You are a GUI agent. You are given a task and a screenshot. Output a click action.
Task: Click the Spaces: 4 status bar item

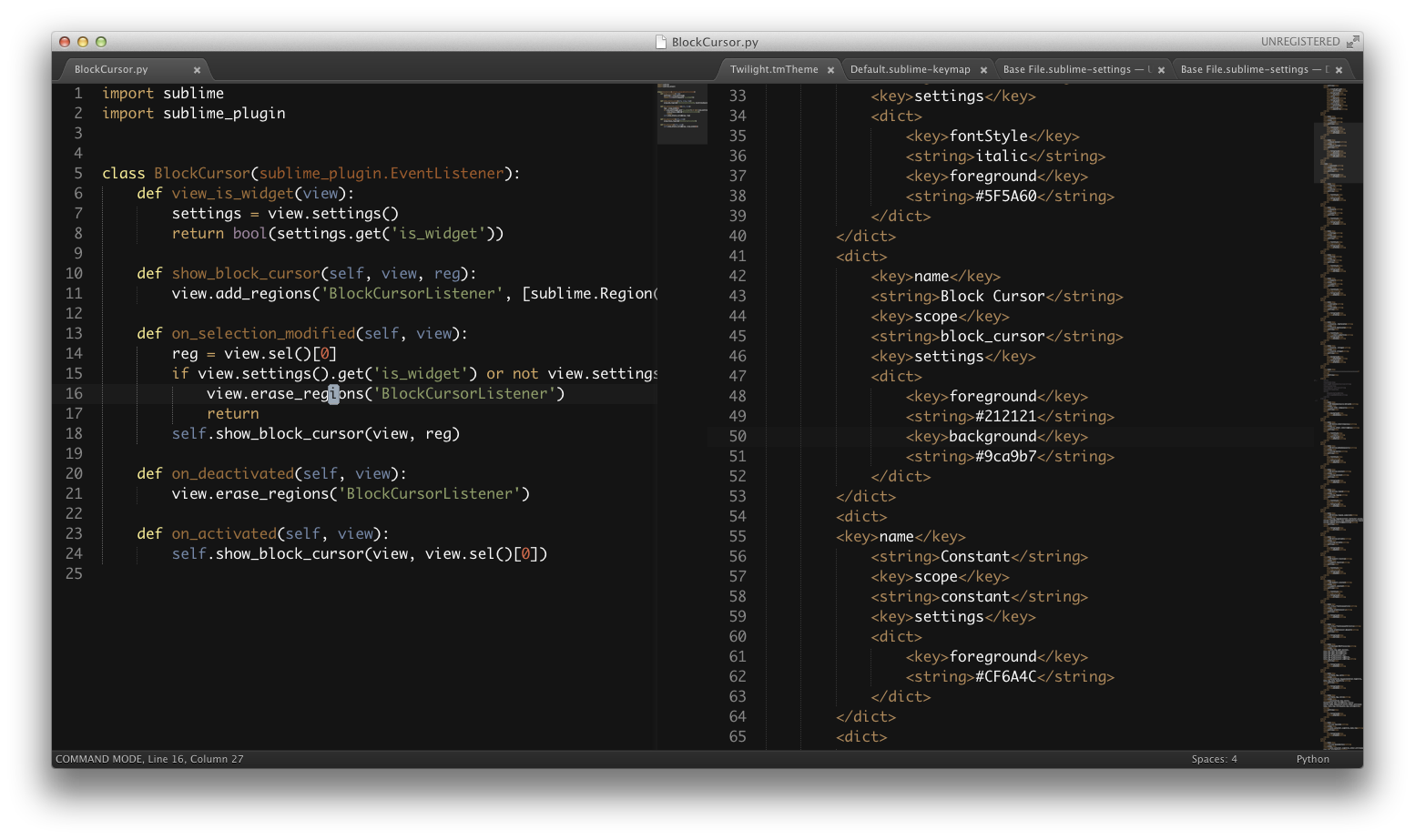[1215, 758]
